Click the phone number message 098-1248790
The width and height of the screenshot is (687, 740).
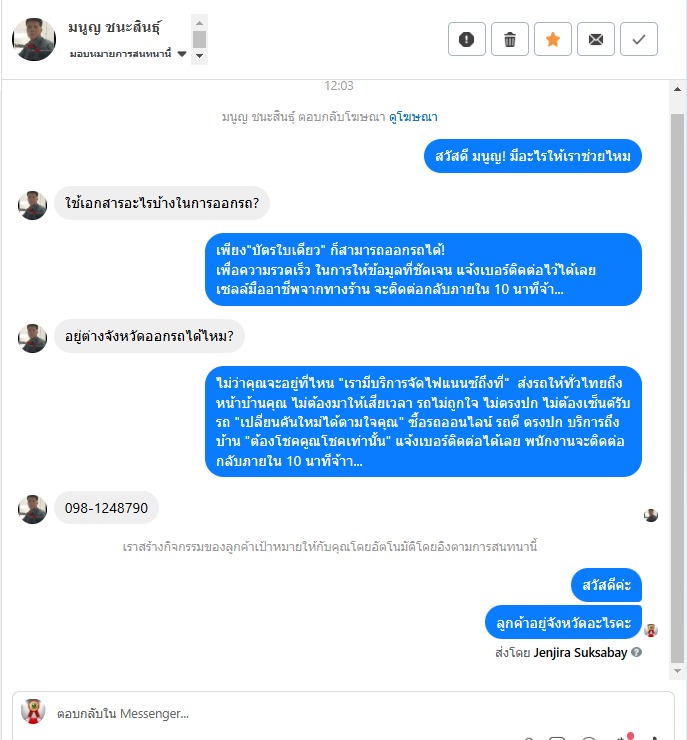coord(106,508)
